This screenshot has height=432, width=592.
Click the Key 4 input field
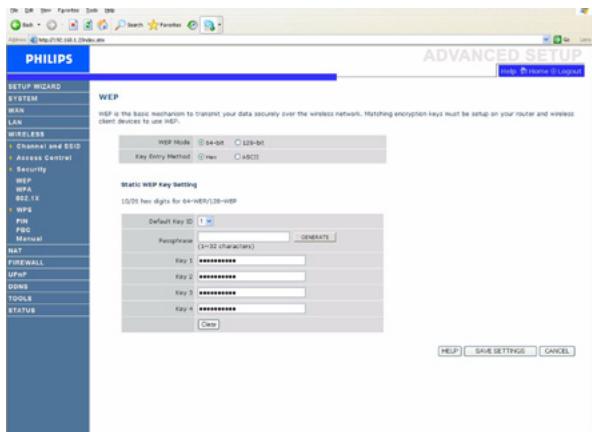(251, 309)
